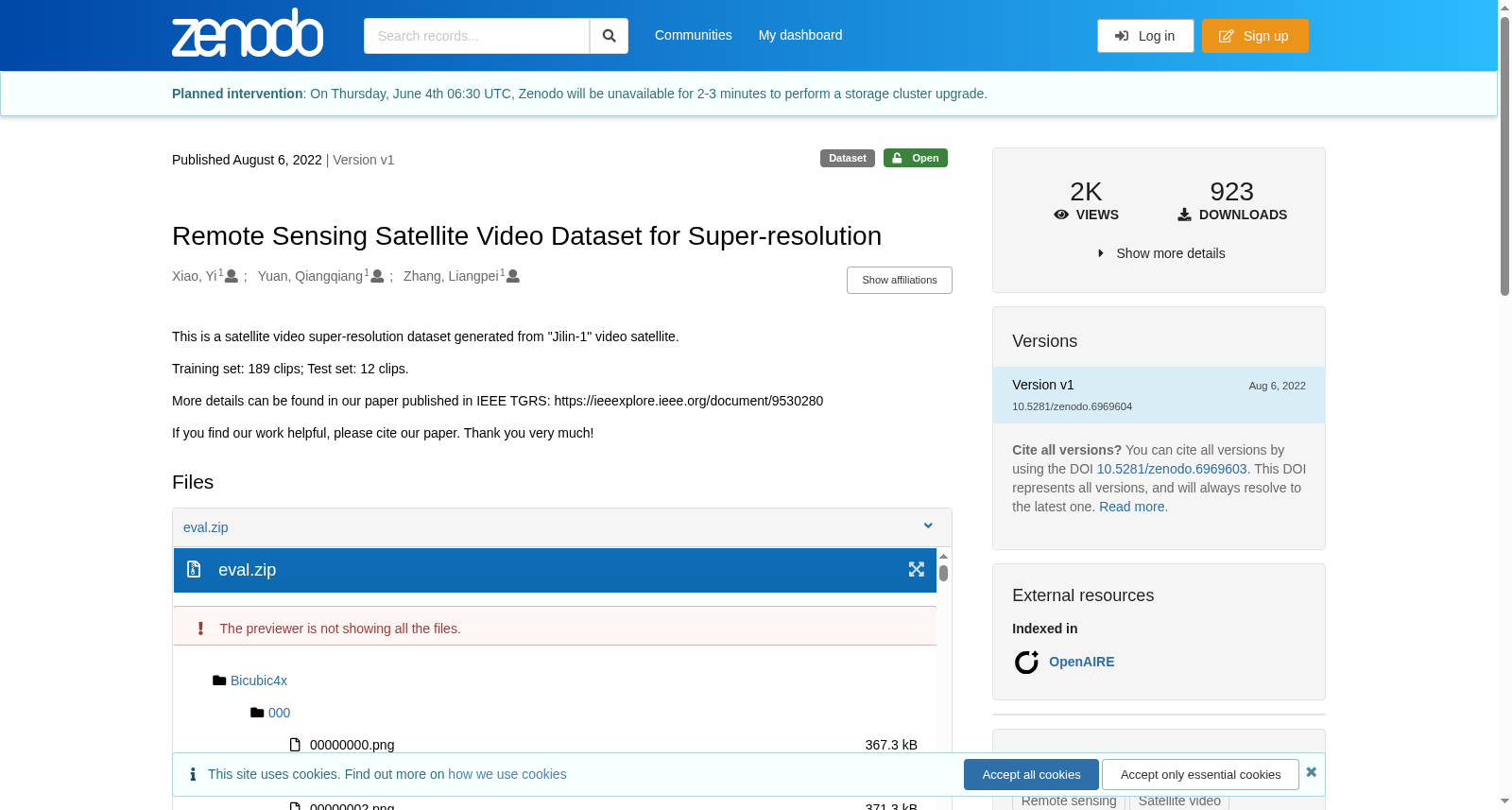Click the Zenodo logo

click(x=248, y=34)
